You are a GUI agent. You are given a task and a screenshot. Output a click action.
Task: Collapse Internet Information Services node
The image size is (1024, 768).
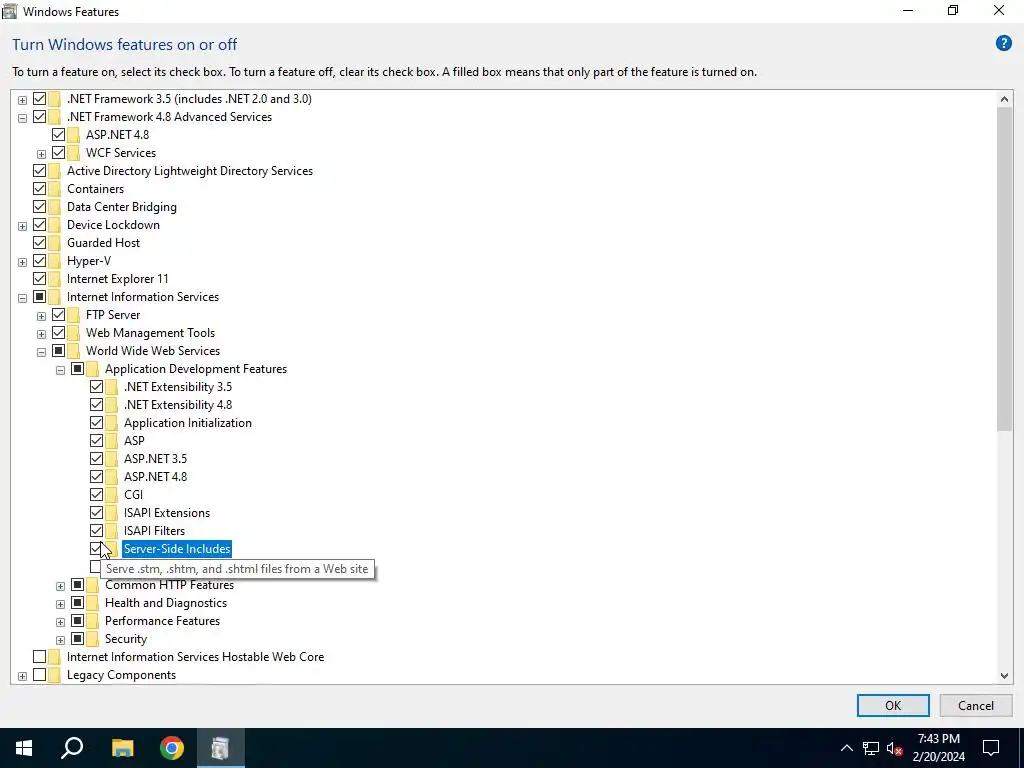coord(22,298)
